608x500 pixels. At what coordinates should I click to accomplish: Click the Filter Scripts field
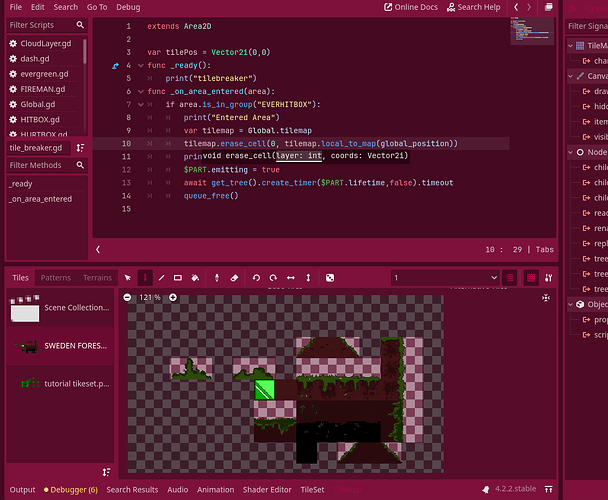(47, 25)
